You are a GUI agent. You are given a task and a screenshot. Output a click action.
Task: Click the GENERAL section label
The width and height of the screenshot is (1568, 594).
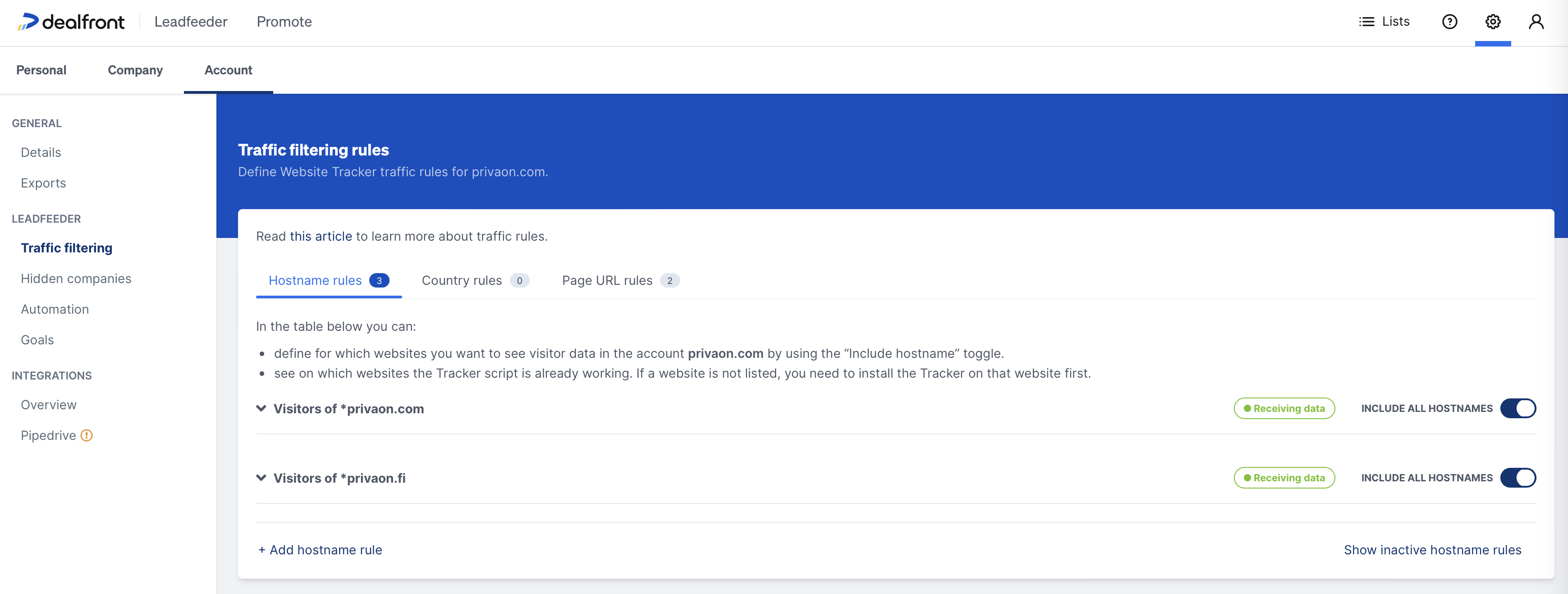point(37,123)
